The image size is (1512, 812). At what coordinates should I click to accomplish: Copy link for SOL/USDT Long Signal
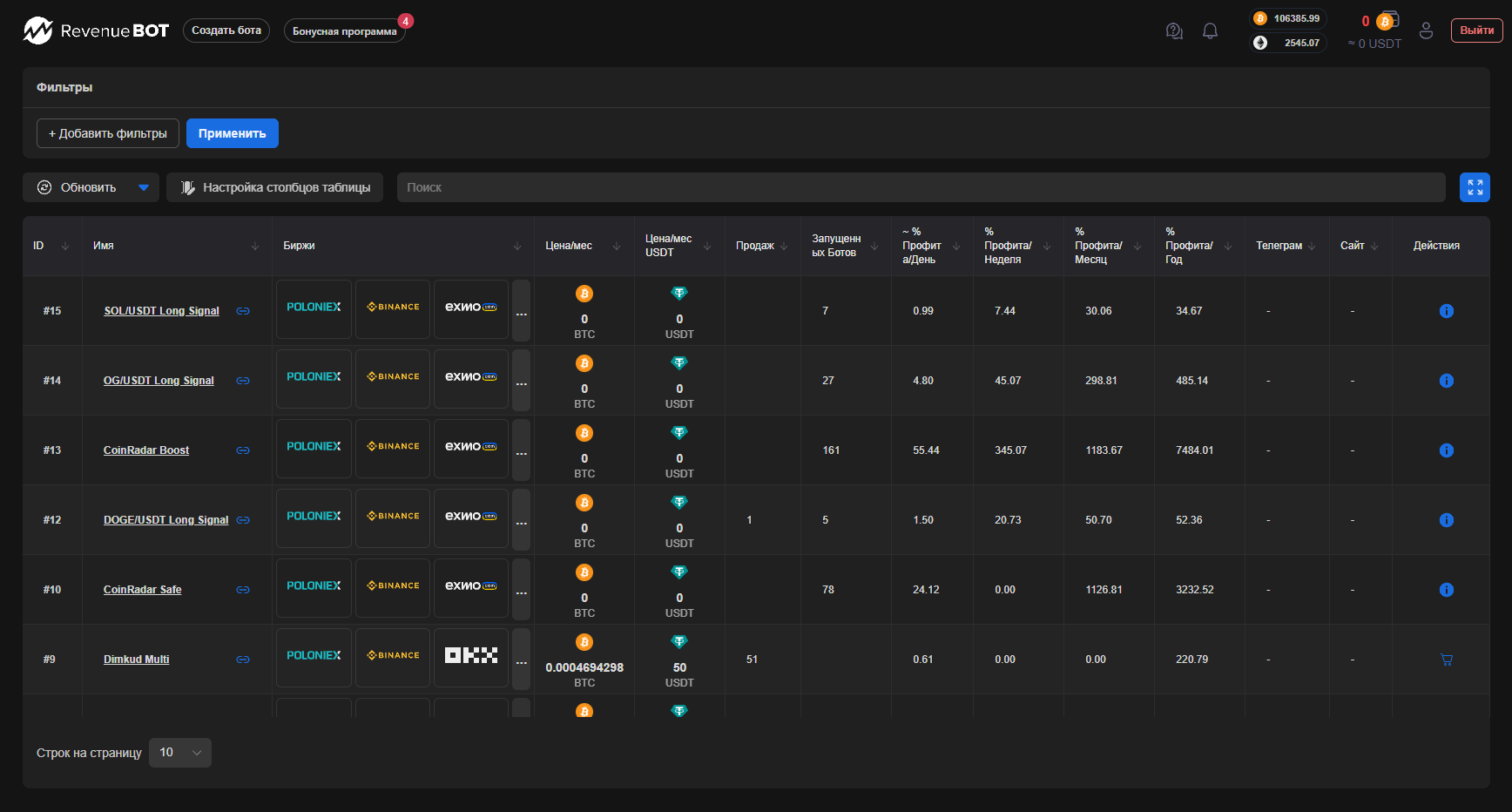[x=243, y=311]
